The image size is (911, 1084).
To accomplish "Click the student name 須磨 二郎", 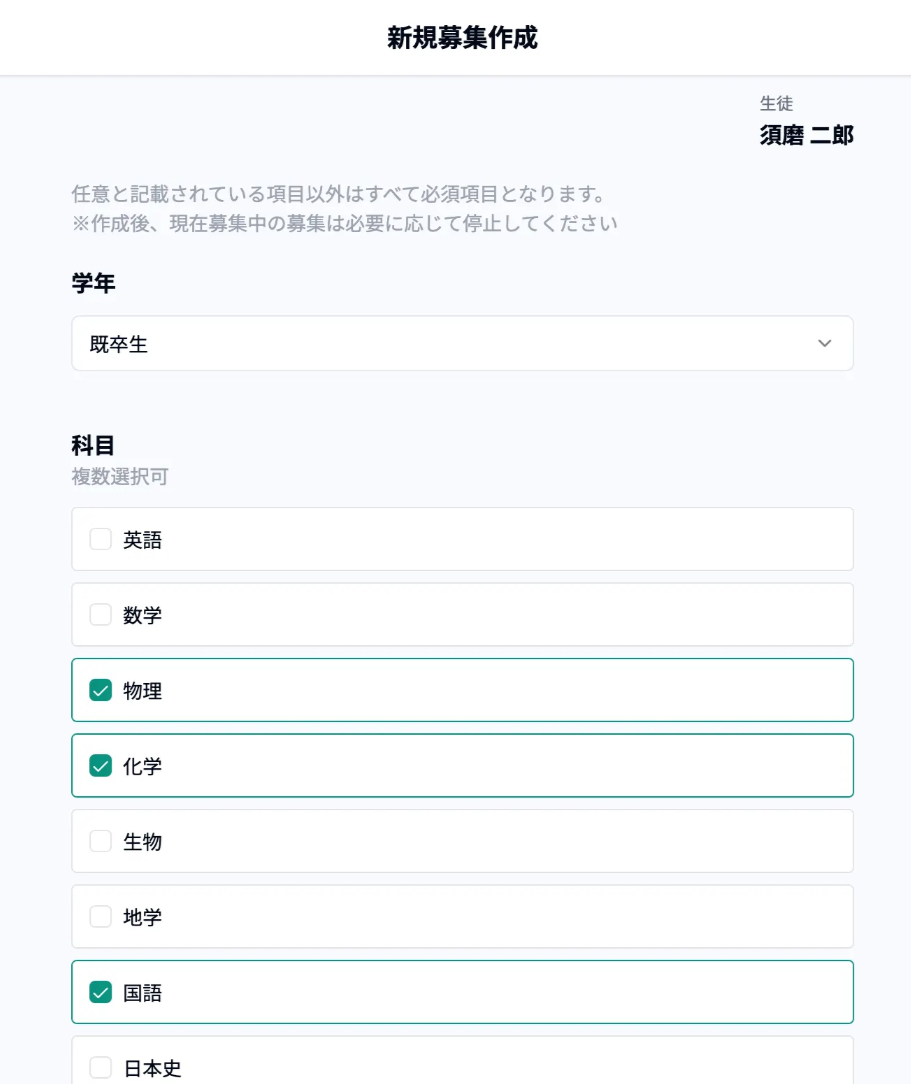I will click(806, 135).
